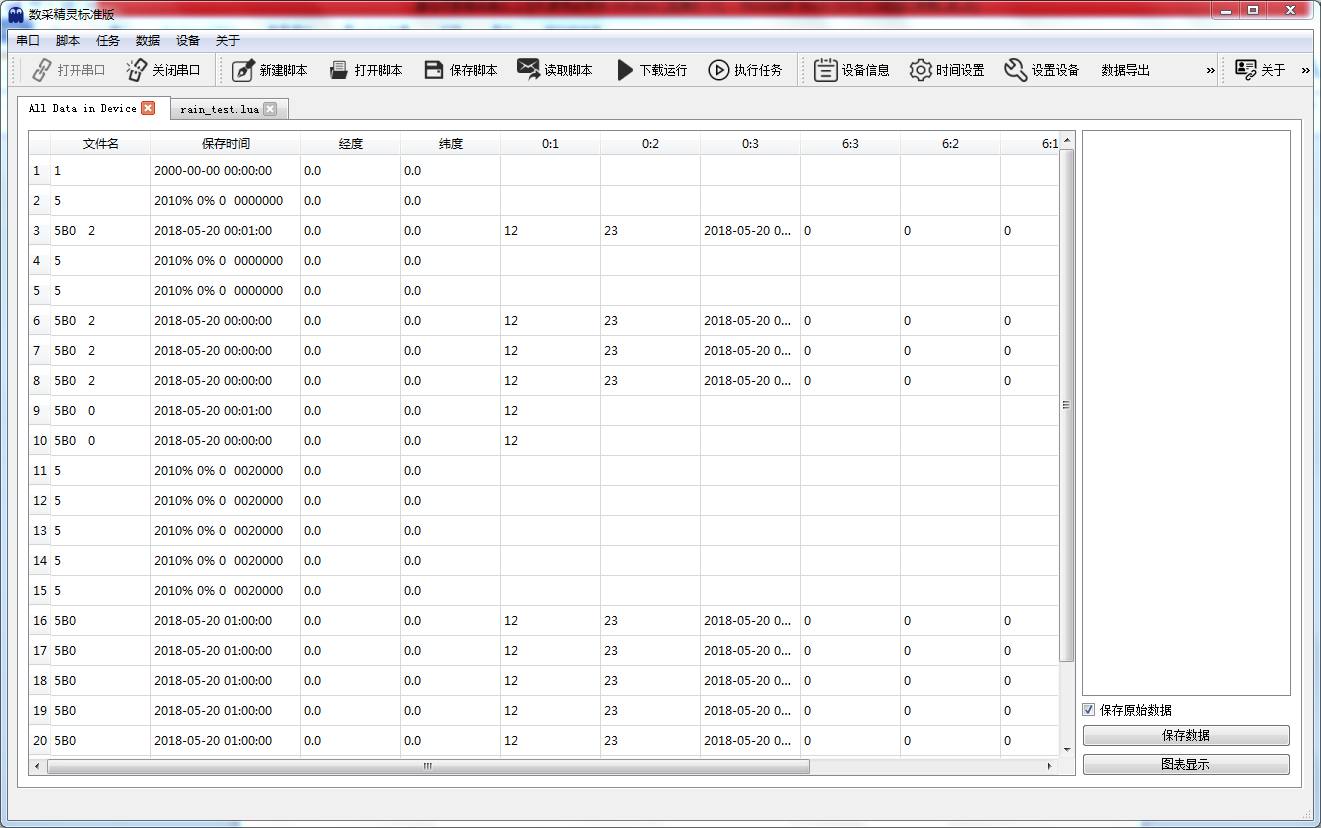Click 5B0 0 file name in row 9

tap(100, 411)
